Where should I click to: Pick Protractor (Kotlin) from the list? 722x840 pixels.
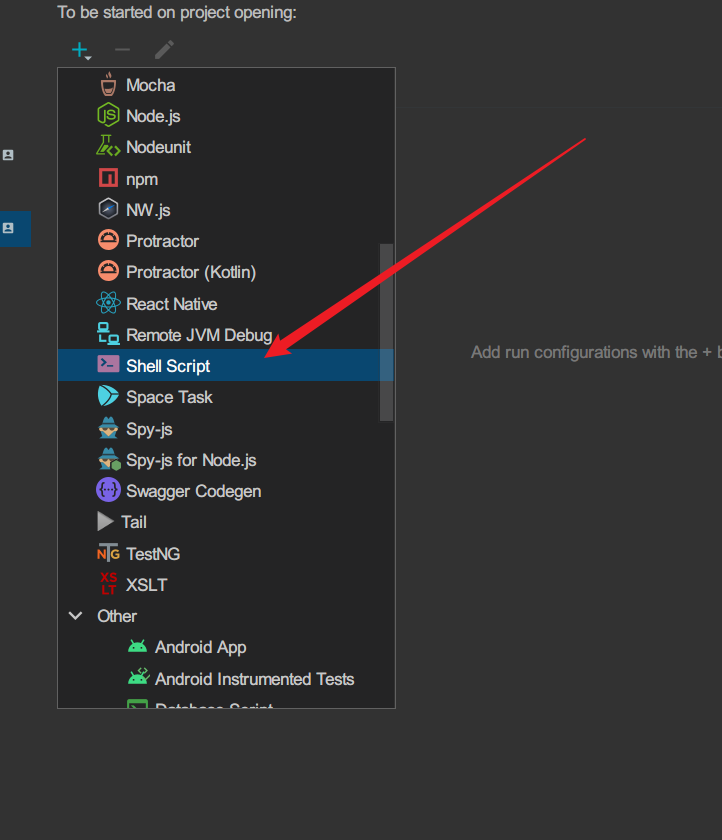tap(191, 272)
